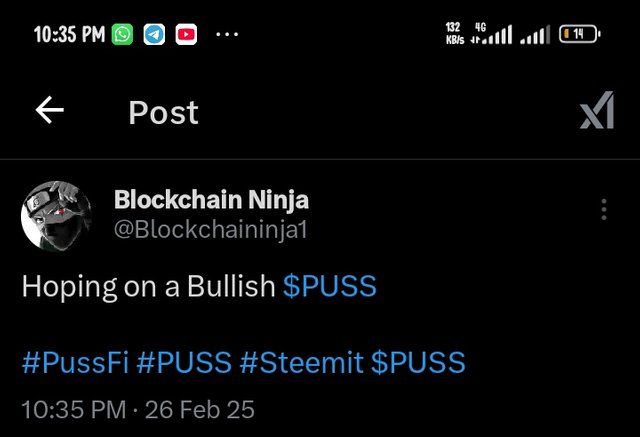Open the Grok xAI icon
This screenshot has width=640, height=437.
click(597, 115)
